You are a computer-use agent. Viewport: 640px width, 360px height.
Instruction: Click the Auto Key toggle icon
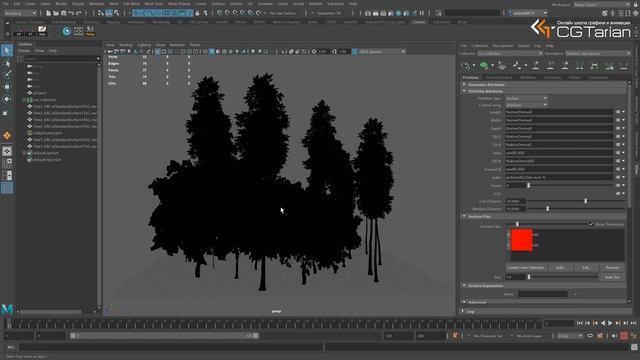tap(624, 336)
